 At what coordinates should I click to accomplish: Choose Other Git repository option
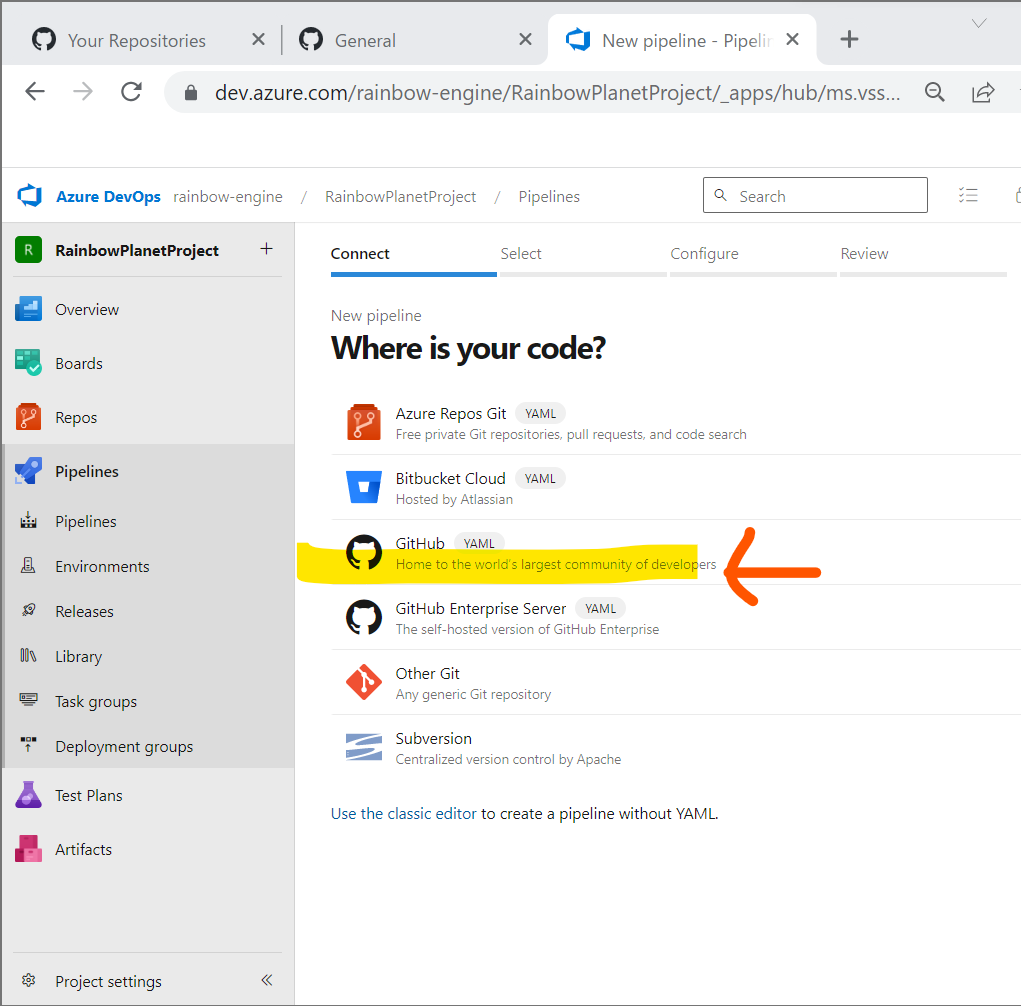point(676,682)
